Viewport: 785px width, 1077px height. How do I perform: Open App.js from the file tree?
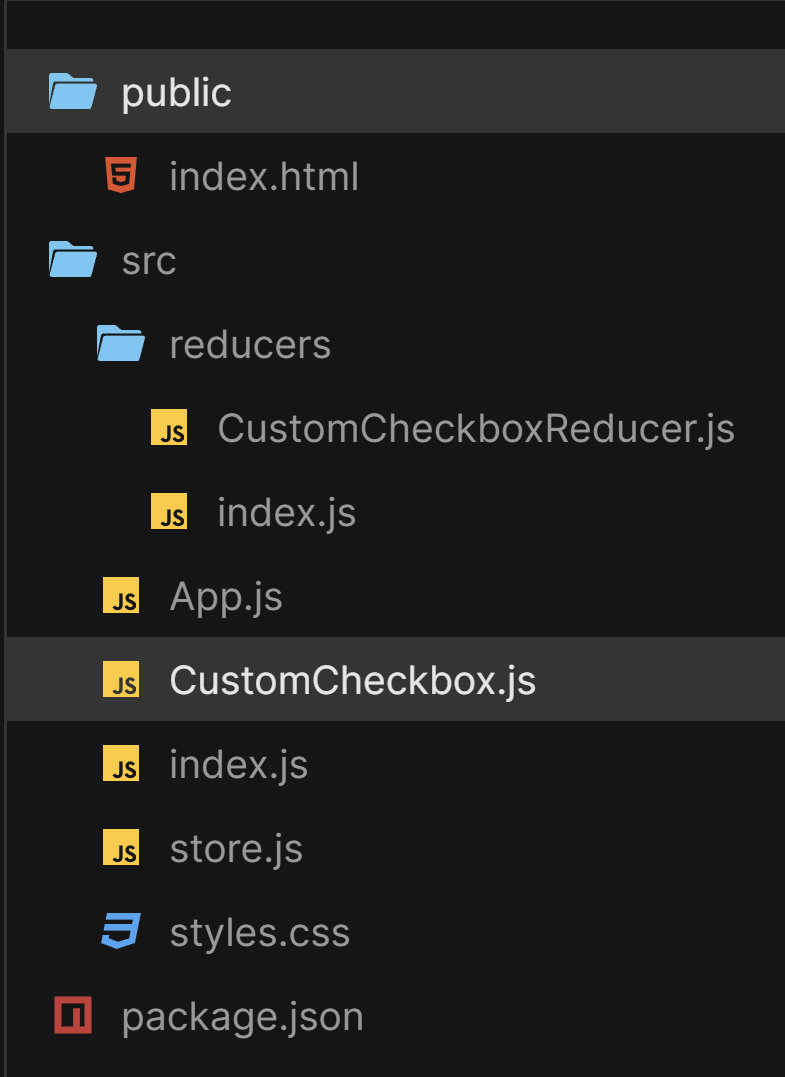click(x=226, y=596)
